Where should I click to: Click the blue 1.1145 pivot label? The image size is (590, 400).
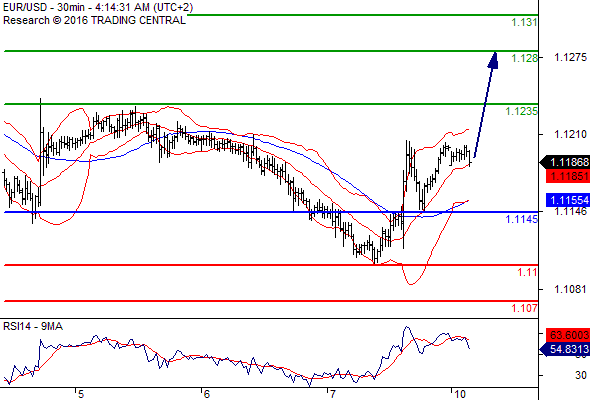[521, 219]
